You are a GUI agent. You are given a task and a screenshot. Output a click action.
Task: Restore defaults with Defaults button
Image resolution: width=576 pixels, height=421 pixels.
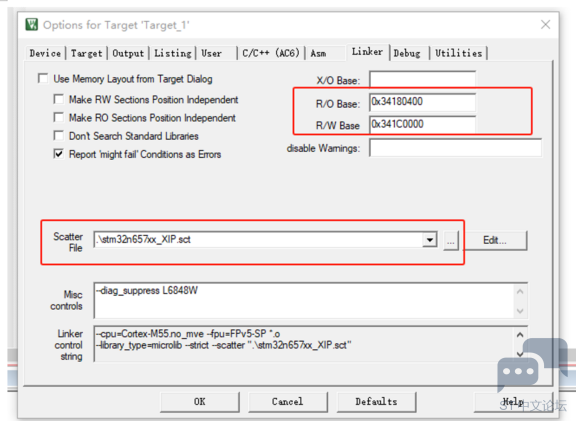(x=376, y=402)
